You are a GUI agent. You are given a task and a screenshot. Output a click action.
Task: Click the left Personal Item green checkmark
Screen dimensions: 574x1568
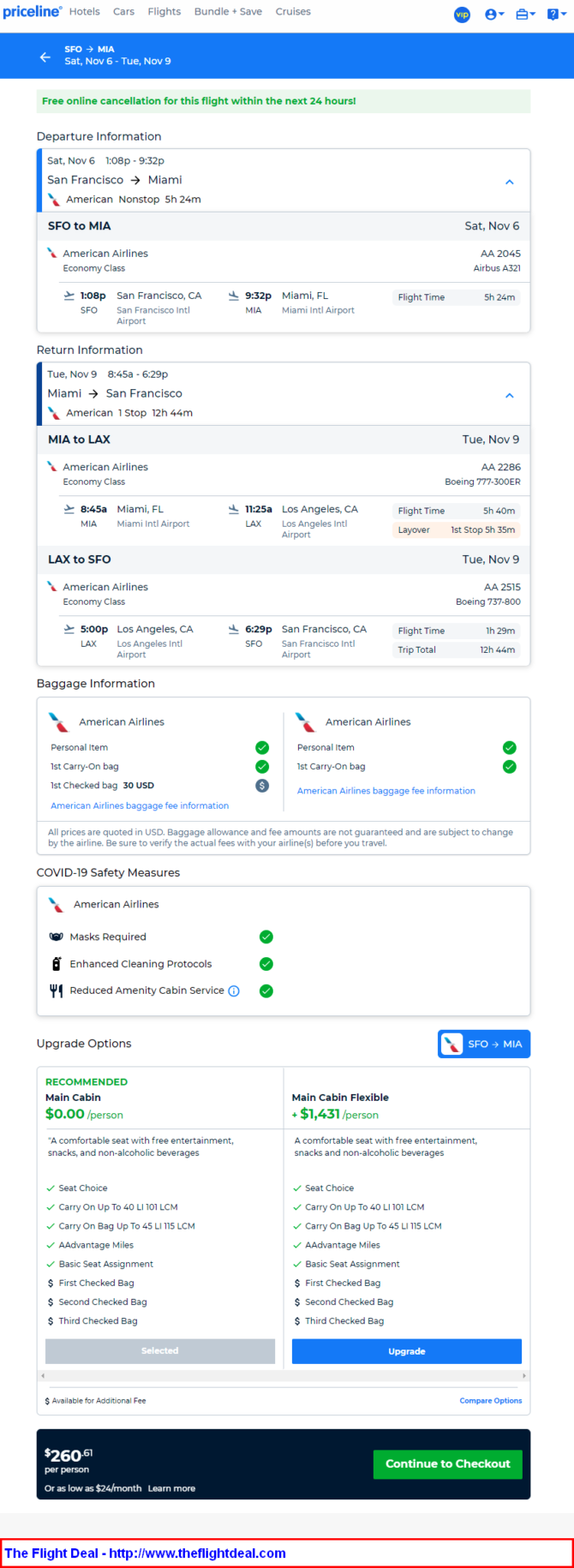point(262,747)
